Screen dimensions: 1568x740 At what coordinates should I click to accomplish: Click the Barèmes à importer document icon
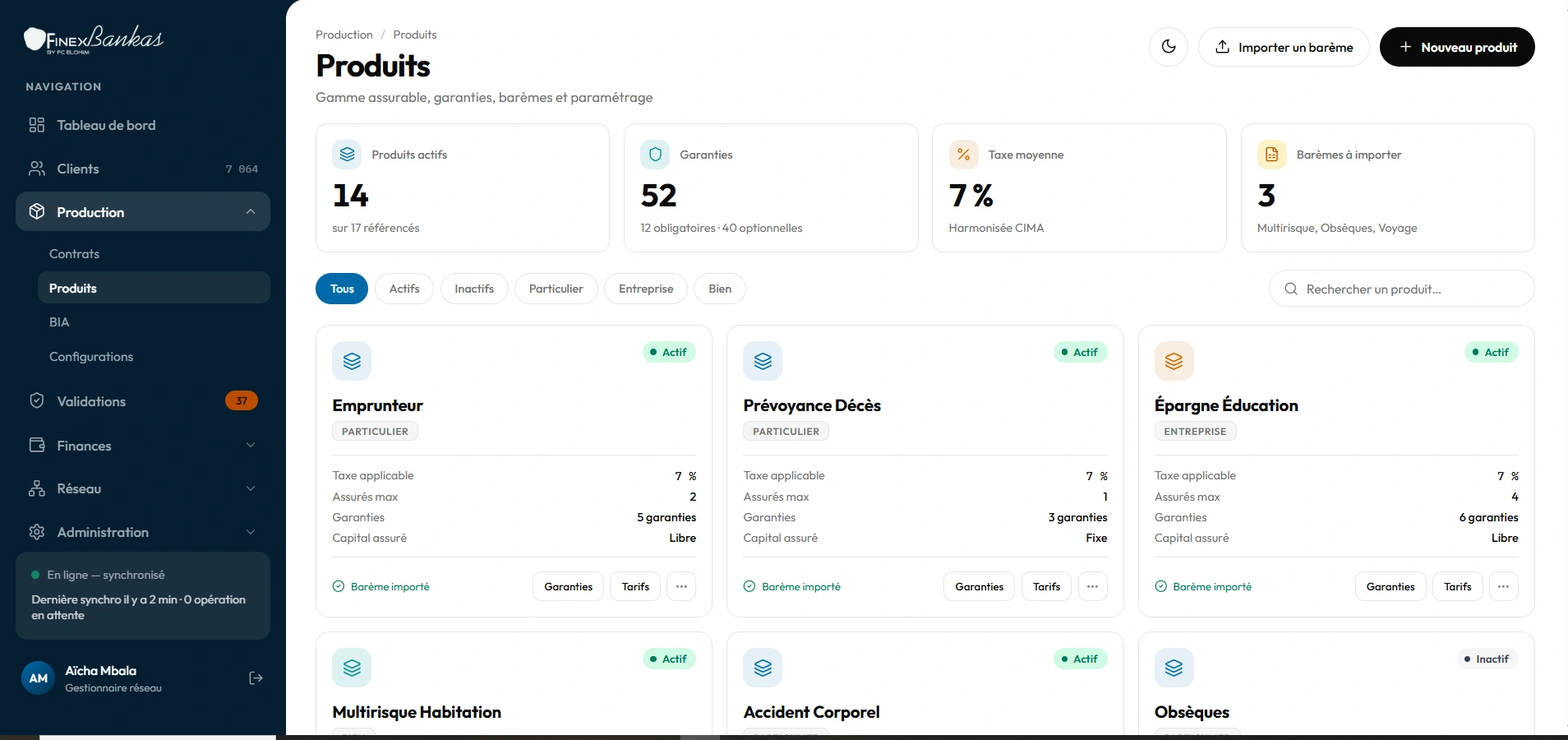(1271, 155)
